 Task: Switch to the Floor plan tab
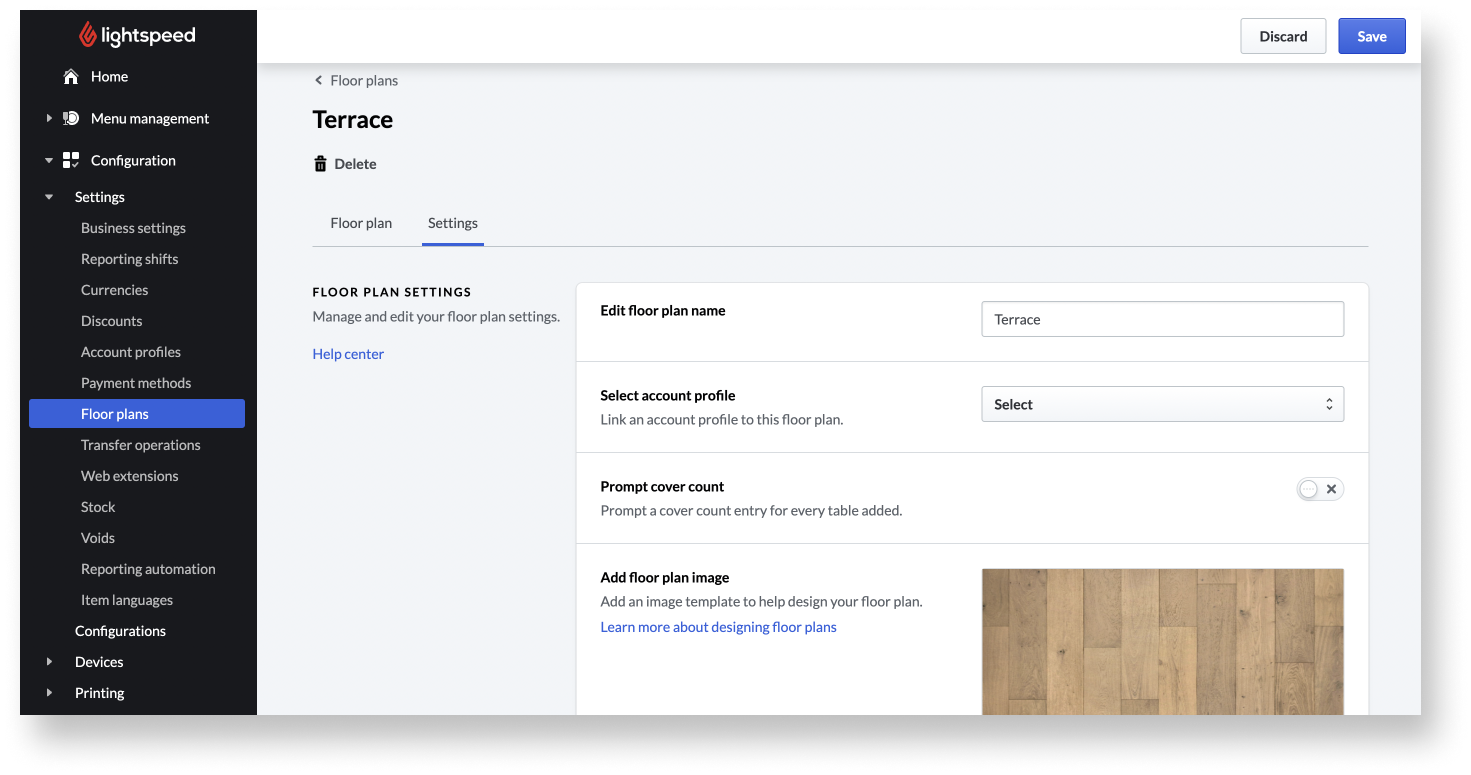[361, 223]
